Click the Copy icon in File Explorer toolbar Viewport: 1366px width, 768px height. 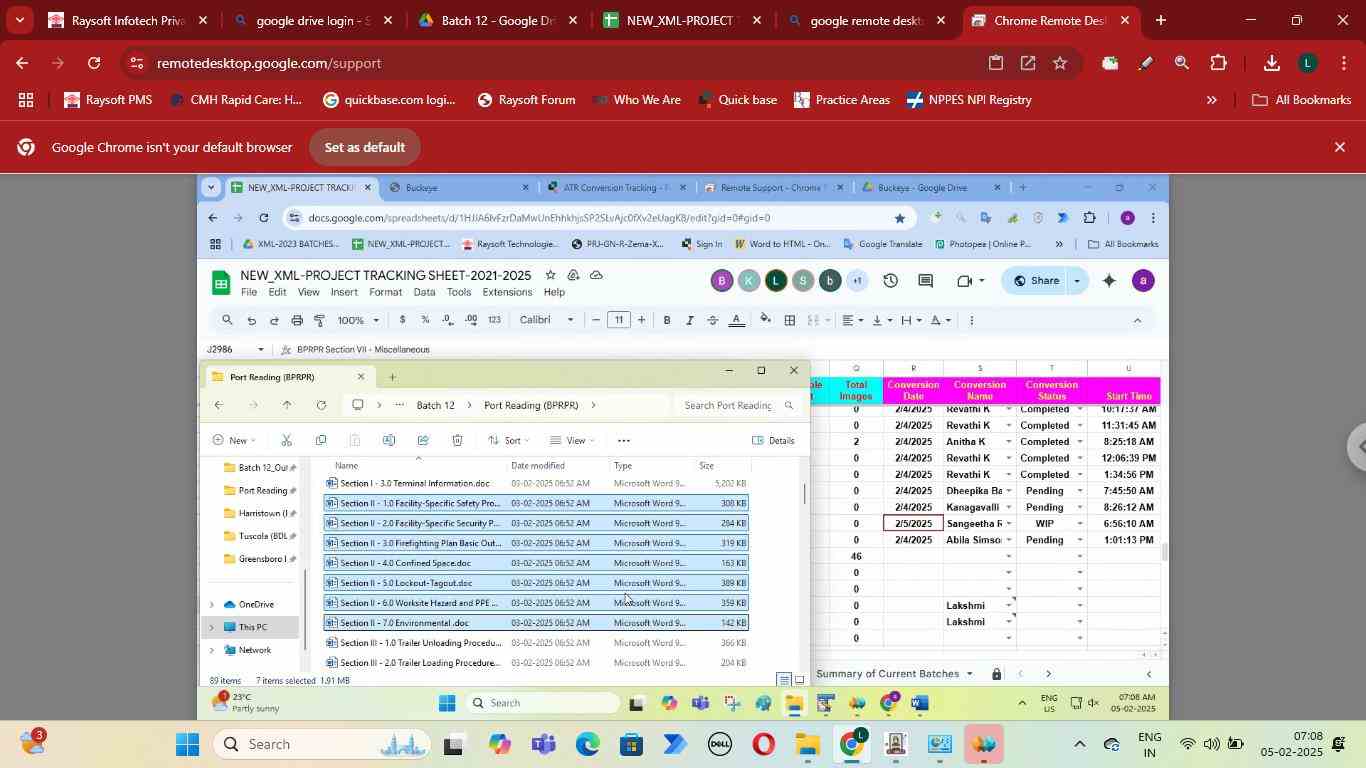(x=320, y=440)
